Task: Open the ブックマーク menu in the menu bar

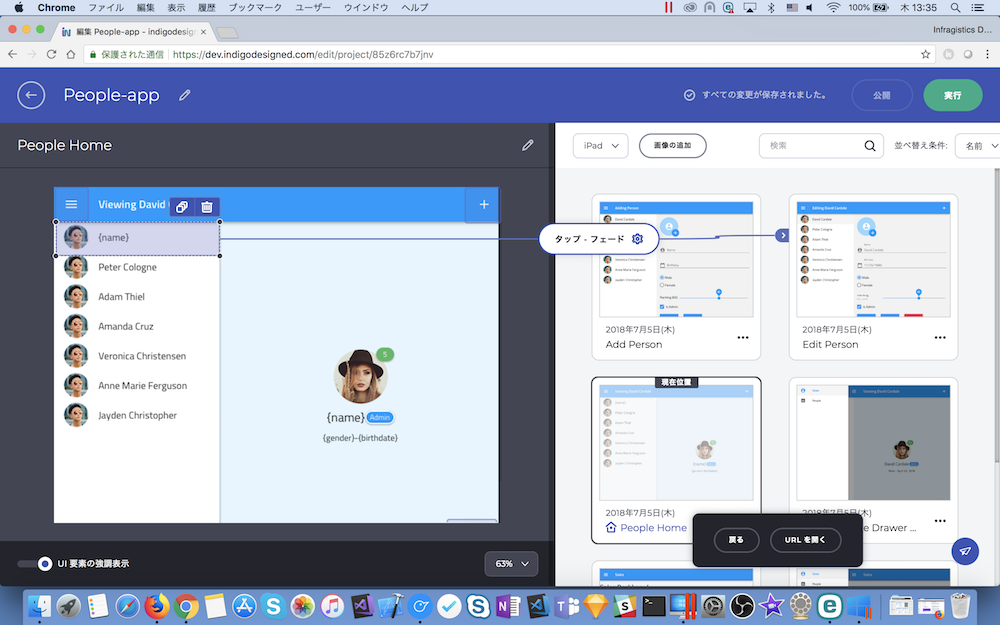Action: click(x=255, y=7)
